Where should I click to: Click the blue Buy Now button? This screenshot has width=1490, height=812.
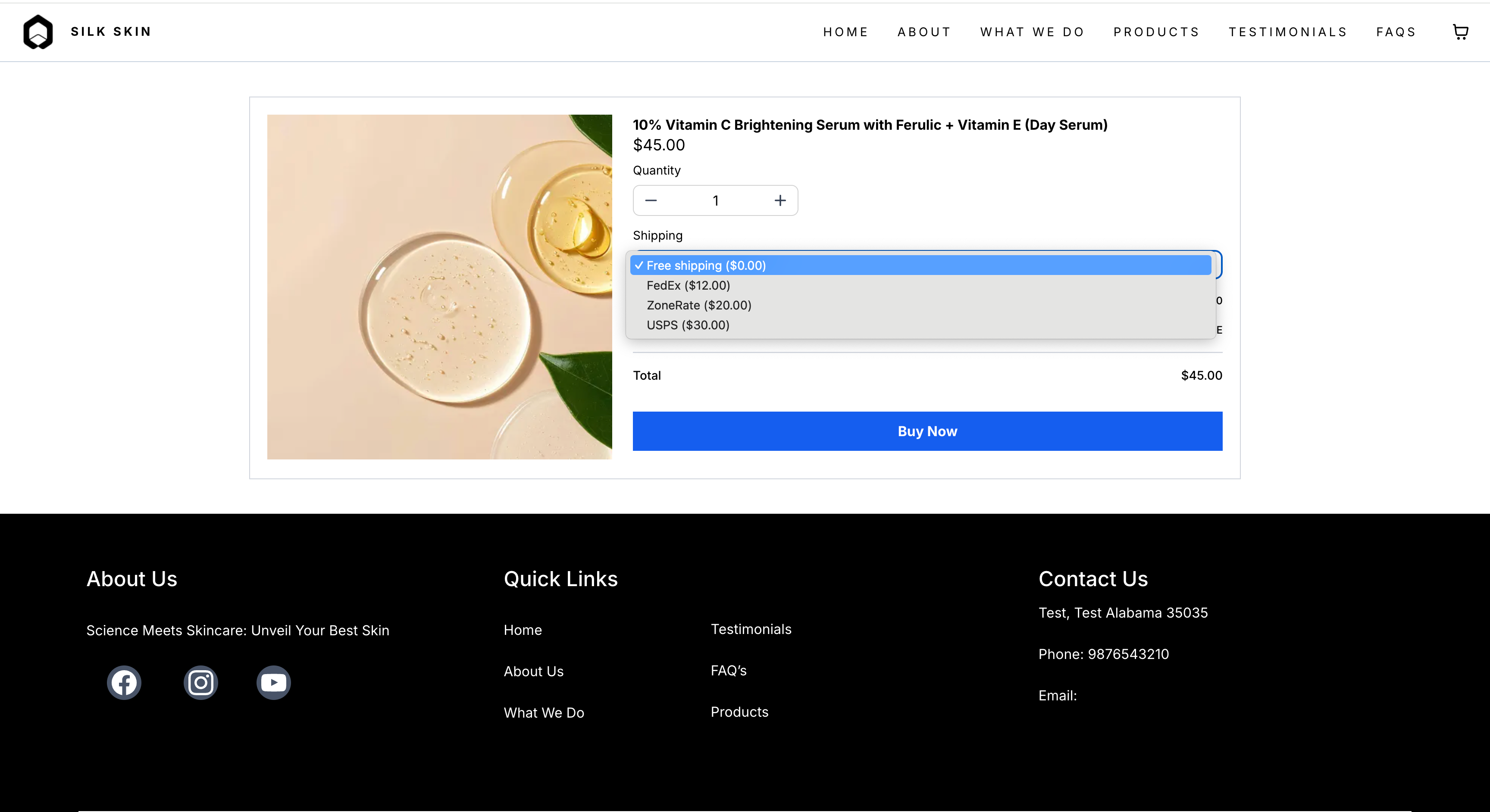927,431
